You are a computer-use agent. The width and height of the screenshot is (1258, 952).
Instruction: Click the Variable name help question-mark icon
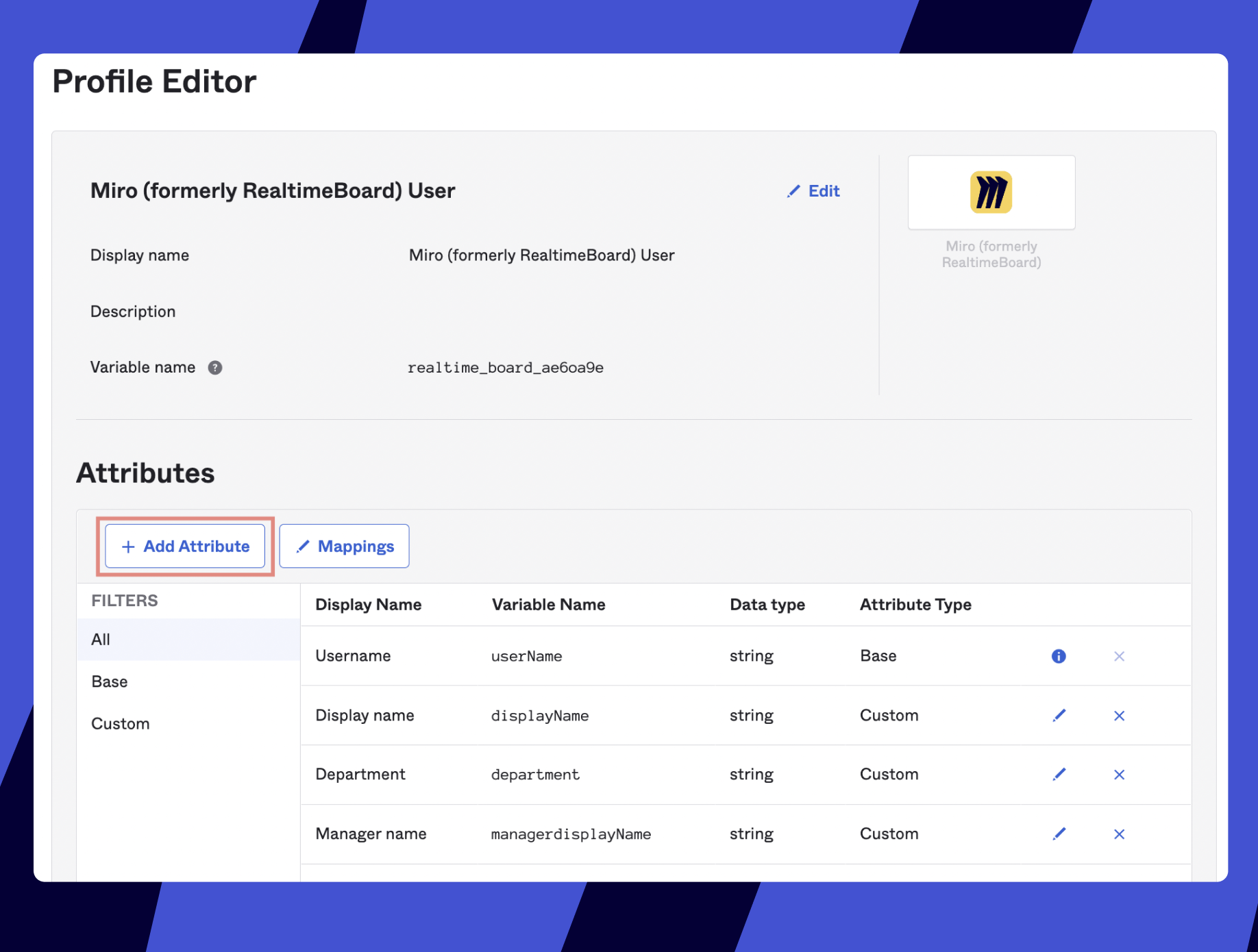point(215,368)
